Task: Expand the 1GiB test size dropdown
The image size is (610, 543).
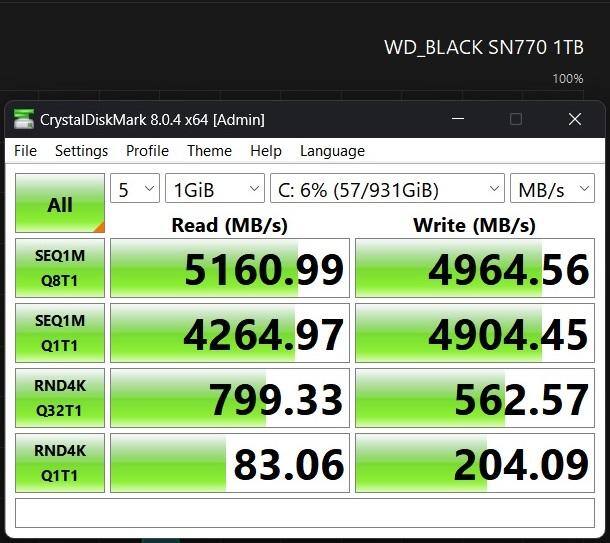Action: [x=214, y=189]
